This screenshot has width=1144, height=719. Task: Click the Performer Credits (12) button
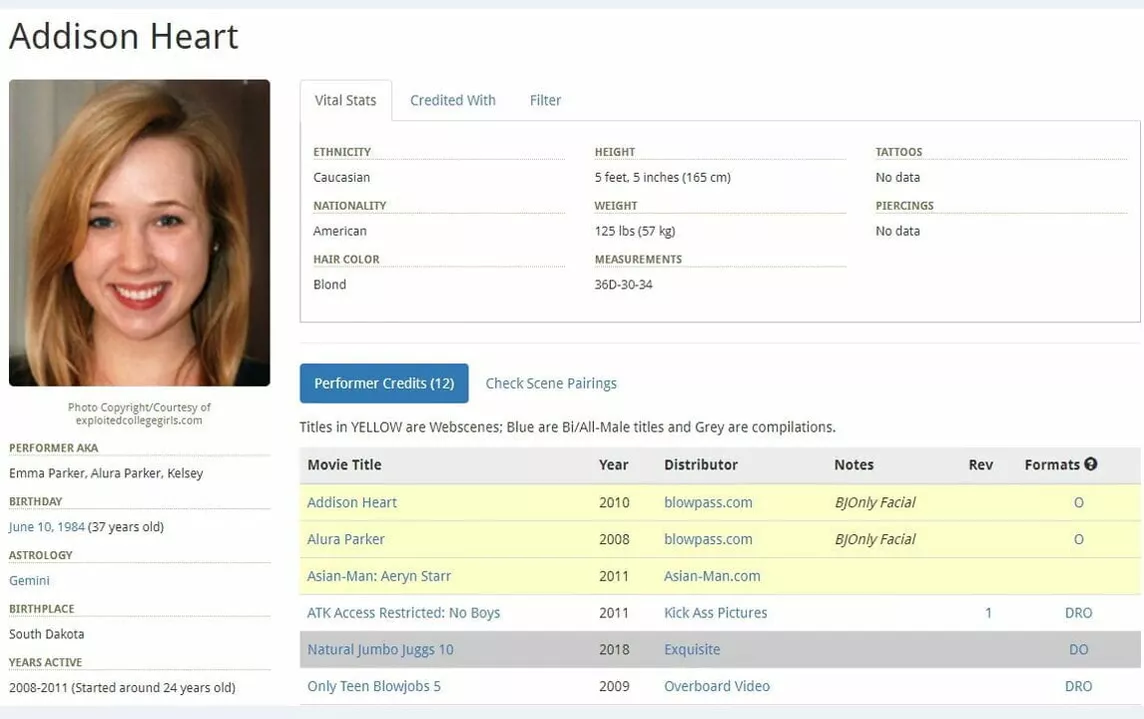point(384,383)
